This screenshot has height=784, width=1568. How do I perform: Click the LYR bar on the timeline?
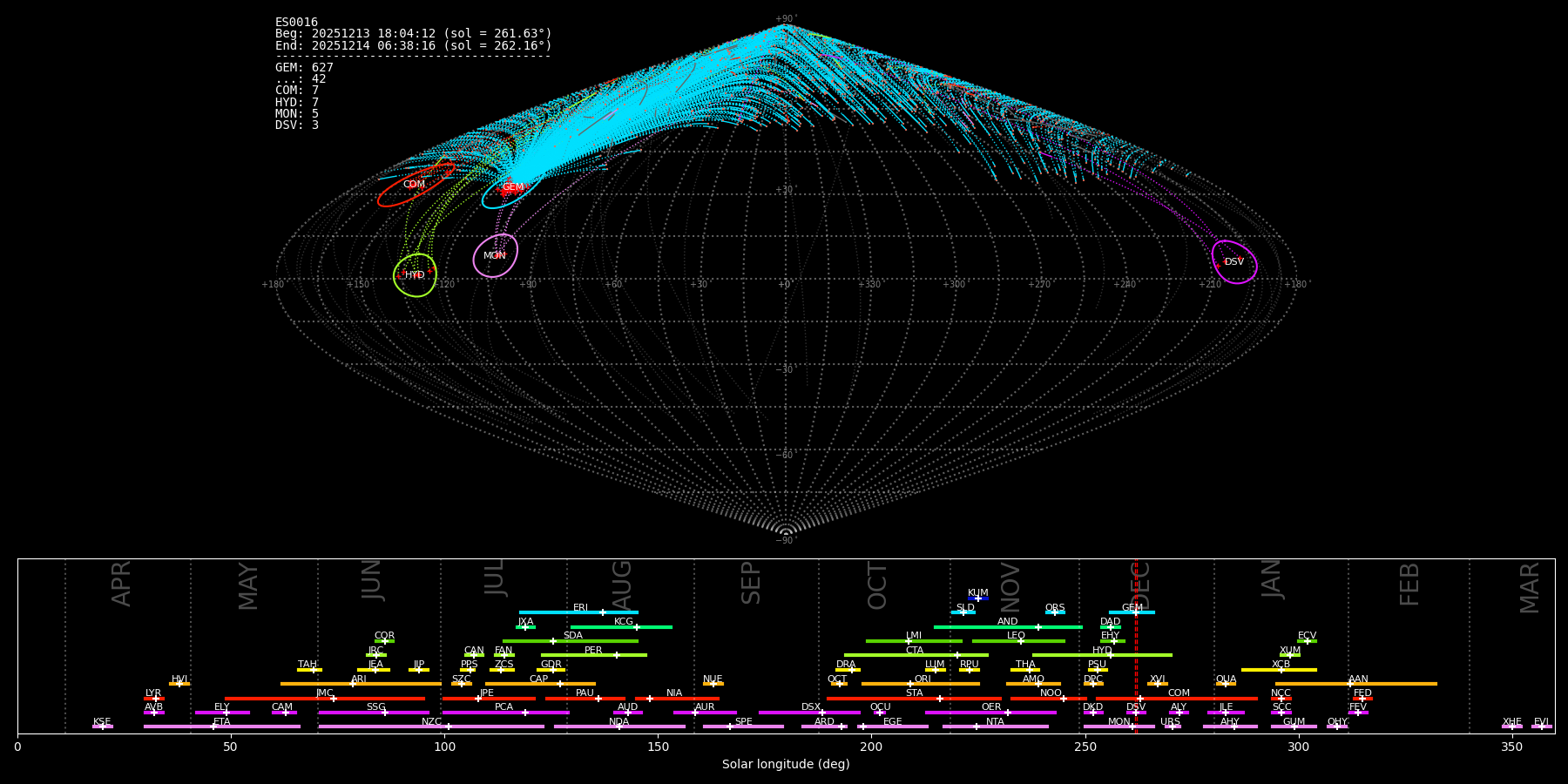154,699
